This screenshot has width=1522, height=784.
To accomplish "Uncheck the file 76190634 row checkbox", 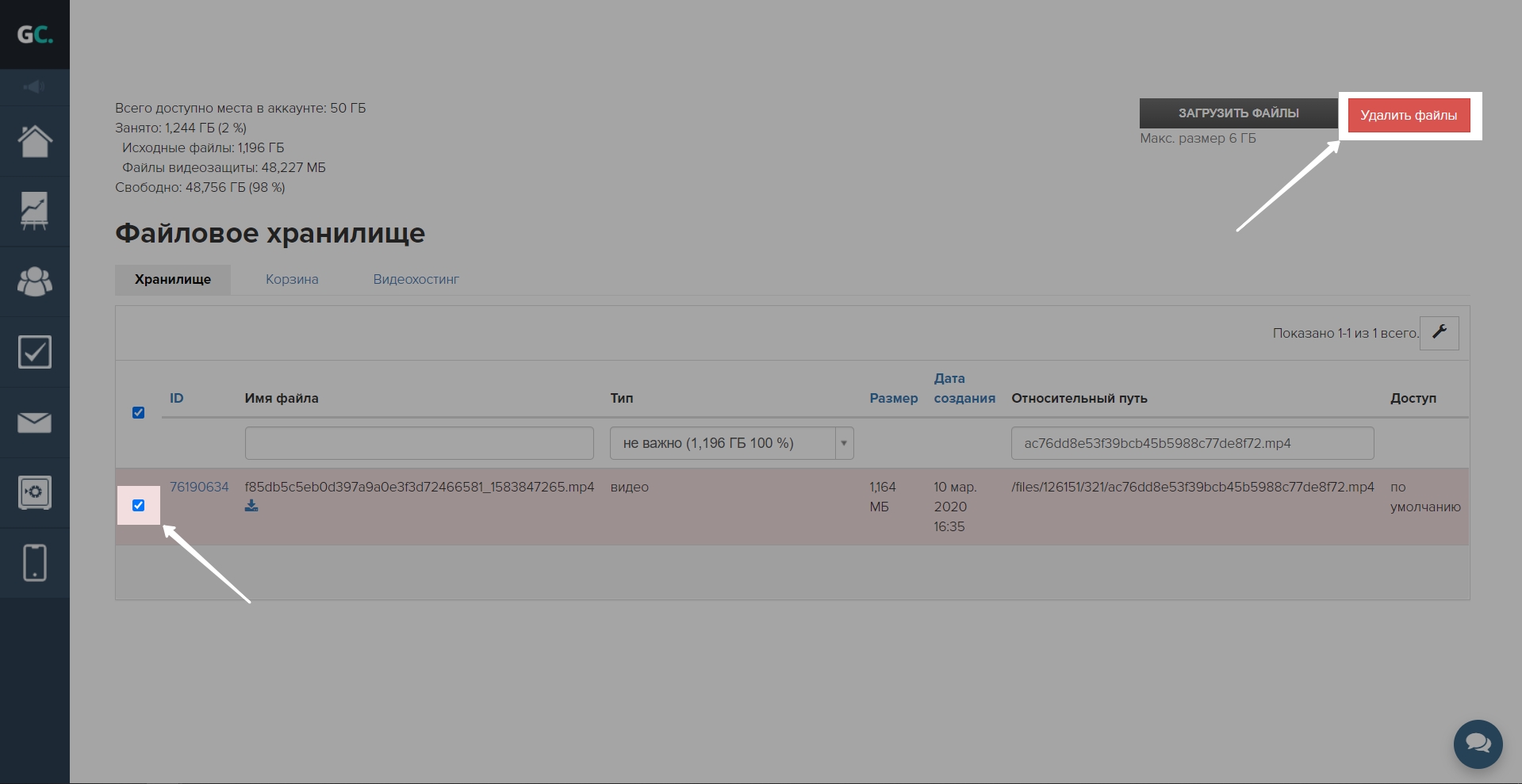I will tap(139, 505).
